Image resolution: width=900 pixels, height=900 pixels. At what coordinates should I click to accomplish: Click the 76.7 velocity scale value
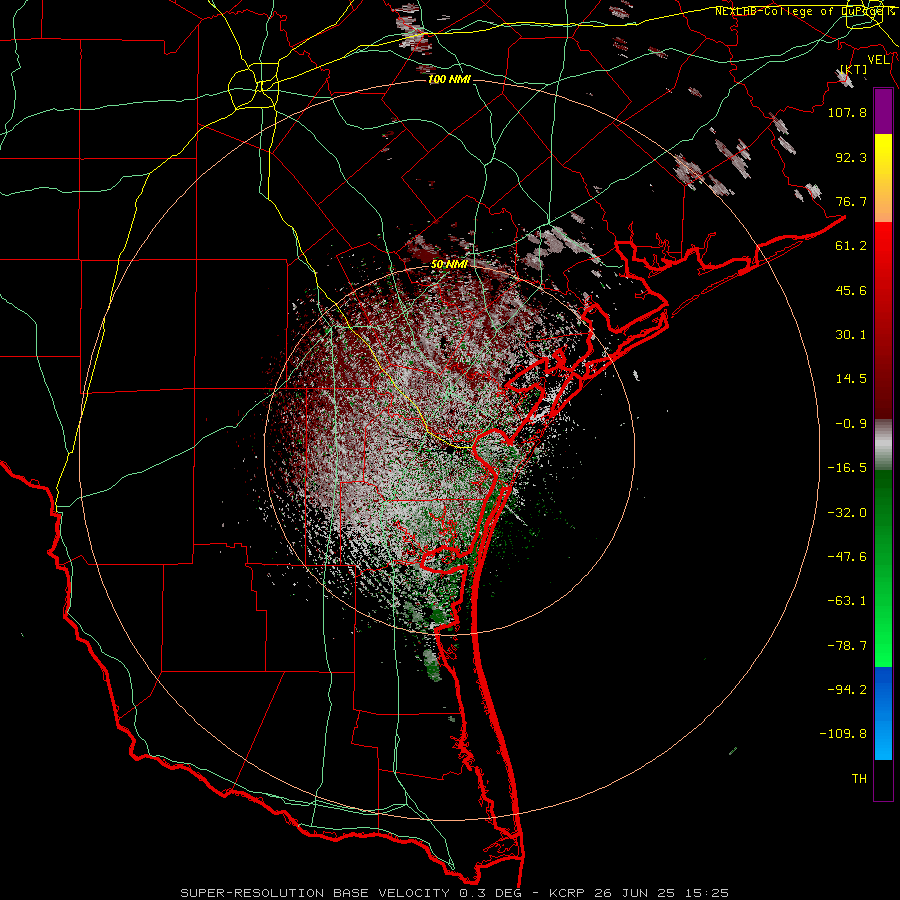[851, 201]
